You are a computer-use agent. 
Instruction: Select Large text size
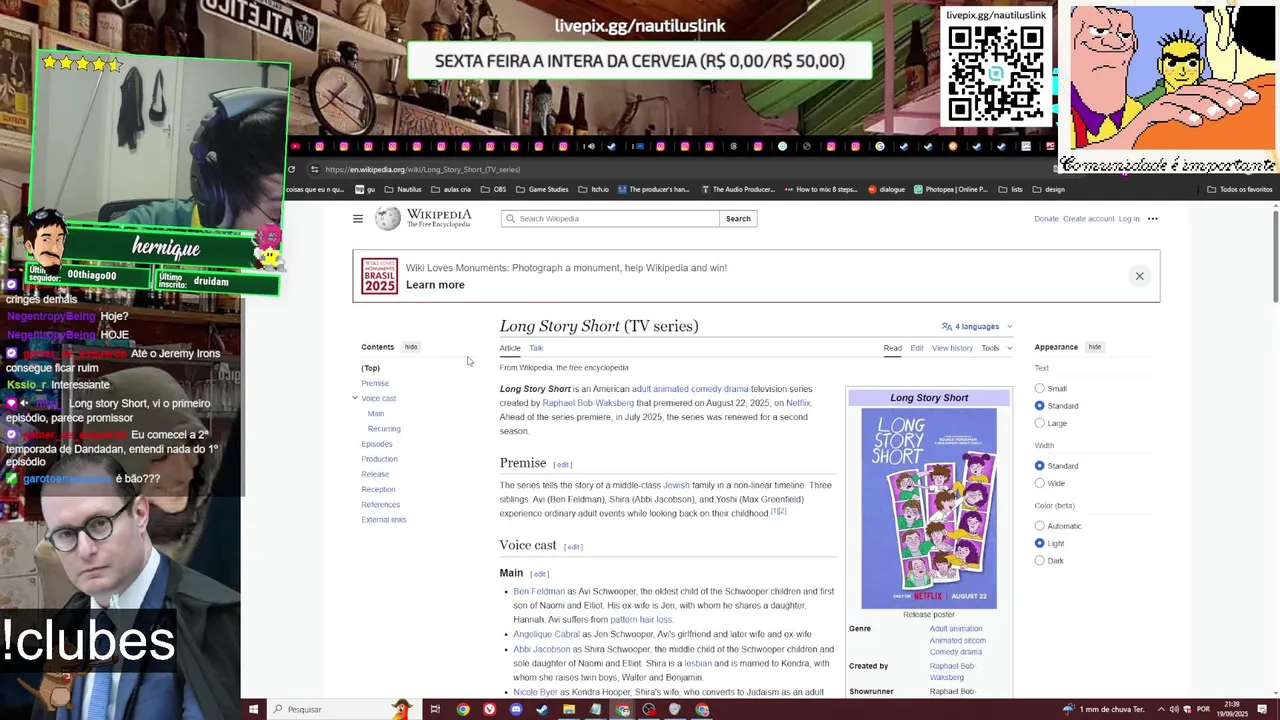pyautogui.click(x=1040, y=423)
